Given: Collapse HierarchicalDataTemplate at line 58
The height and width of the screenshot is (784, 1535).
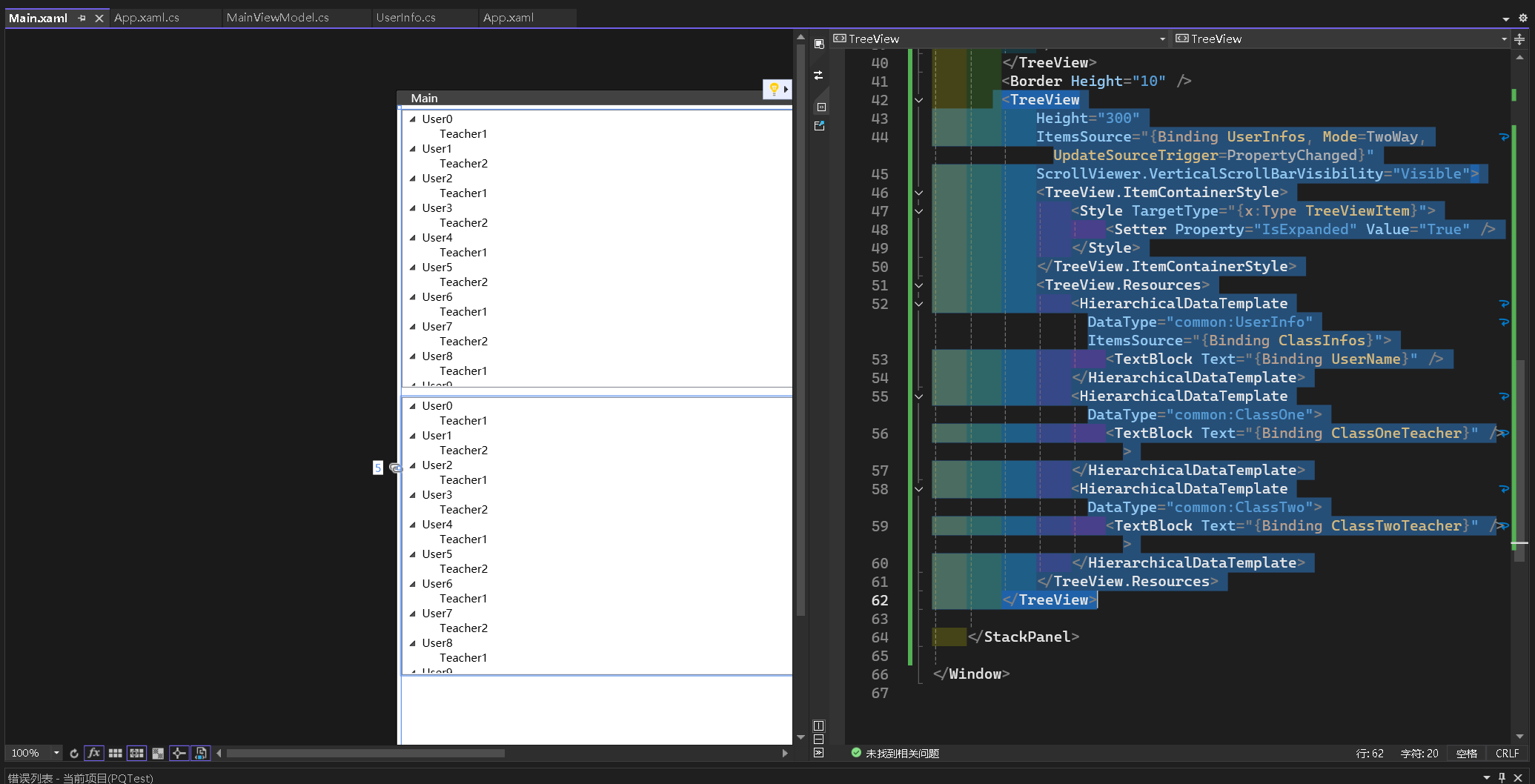Looking at the screenshot, I should [x=919, y=489].
